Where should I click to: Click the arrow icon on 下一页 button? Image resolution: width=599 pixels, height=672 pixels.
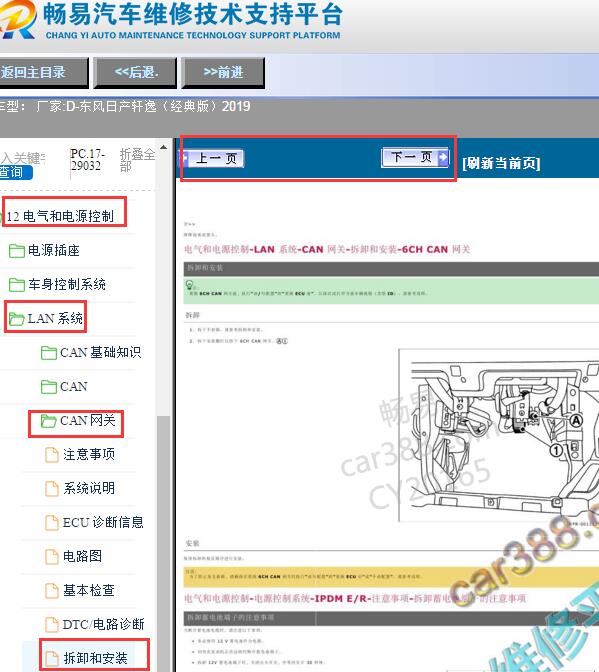click(x=443, y=157)
